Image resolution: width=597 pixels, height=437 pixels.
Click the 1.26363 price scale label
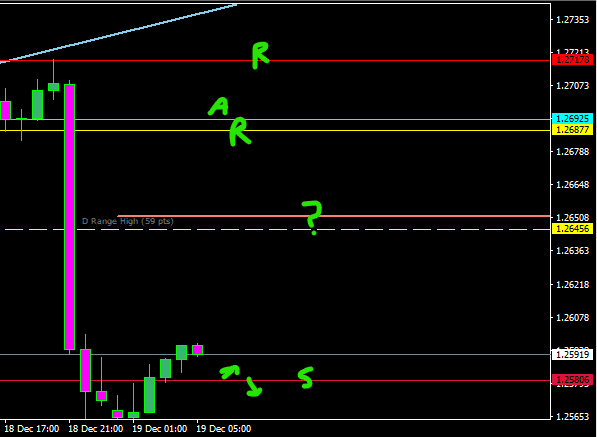[x=572, y=251]
